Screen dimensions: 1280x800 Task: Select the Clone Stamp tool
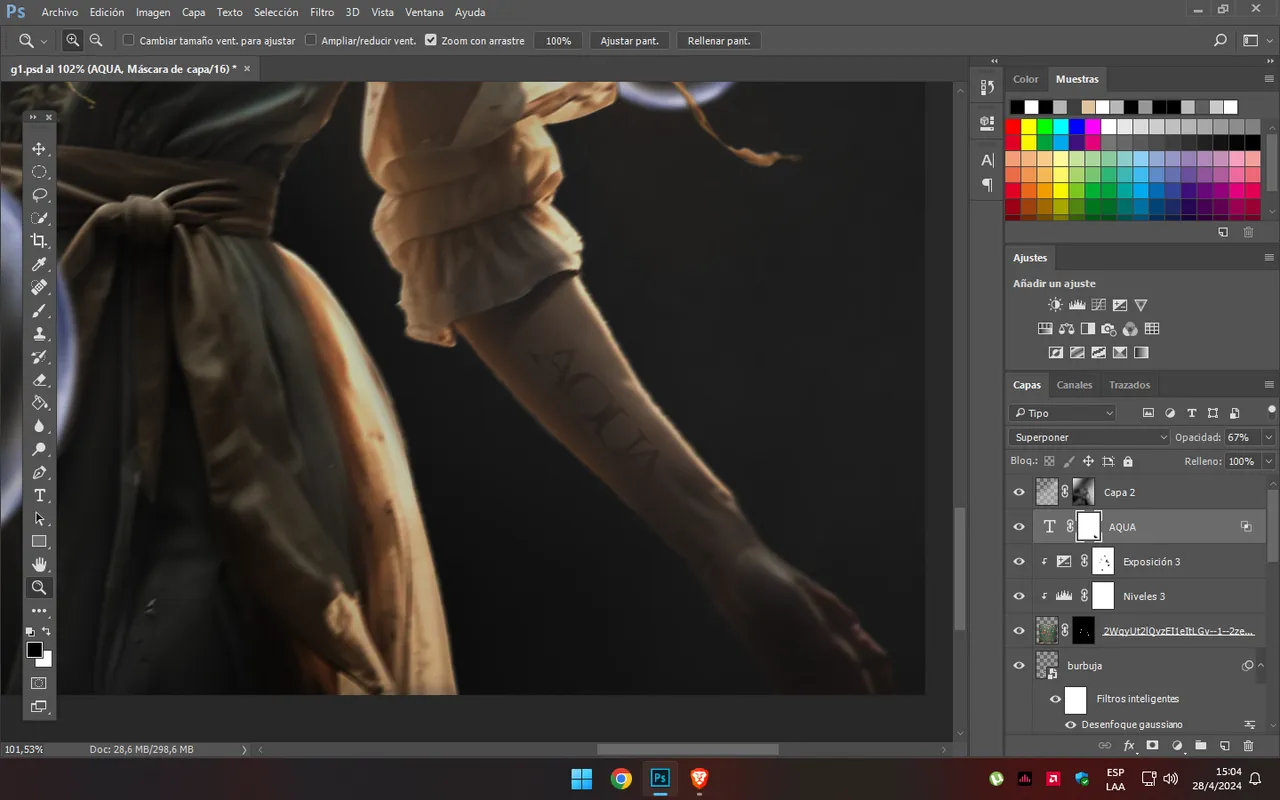(x=39, y=334)
